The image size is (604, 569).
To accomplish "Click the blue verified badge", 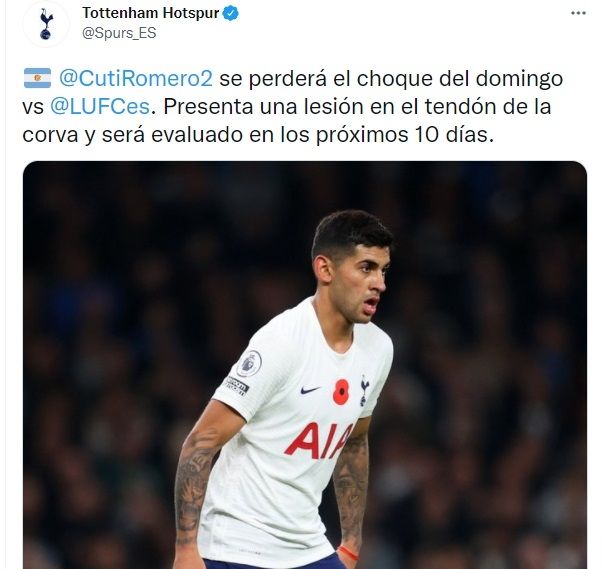I will [x=231, y=13].
